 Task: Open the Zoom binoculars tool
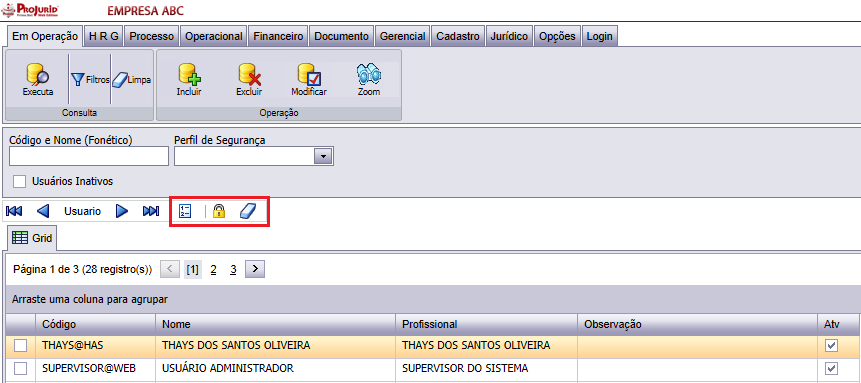[x=369, y=80]
